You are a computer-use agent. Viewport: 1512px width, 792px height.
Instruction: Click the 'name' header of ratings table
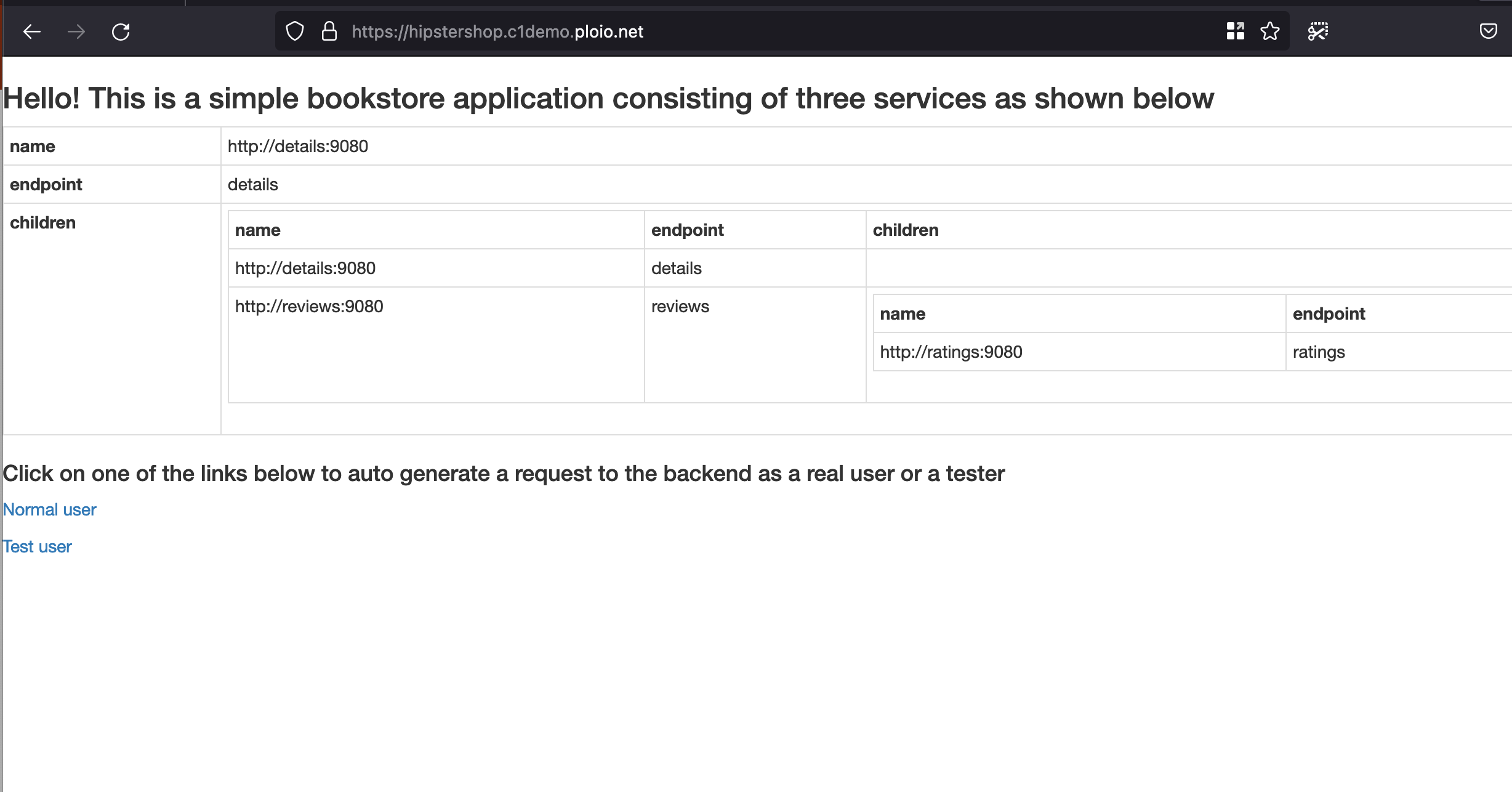(903, 314)
